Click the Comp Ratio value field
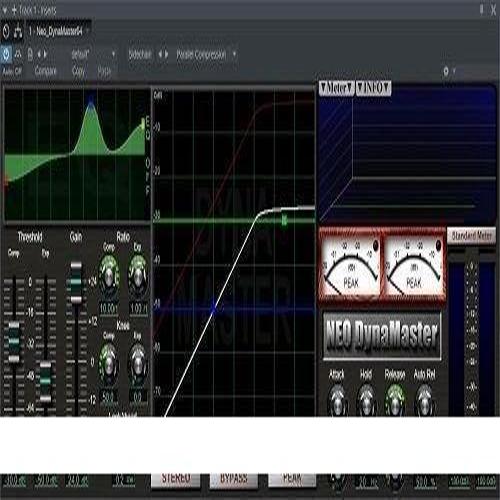This screenshot has height=500, width=500. (x=109, y=308)
